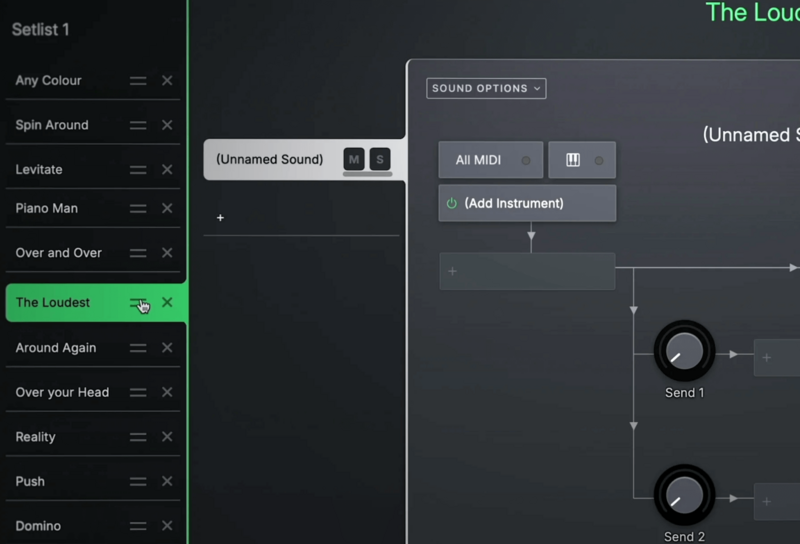Click the X icon beside Domino
Screen dimensions: 800x544
(167, 526)
